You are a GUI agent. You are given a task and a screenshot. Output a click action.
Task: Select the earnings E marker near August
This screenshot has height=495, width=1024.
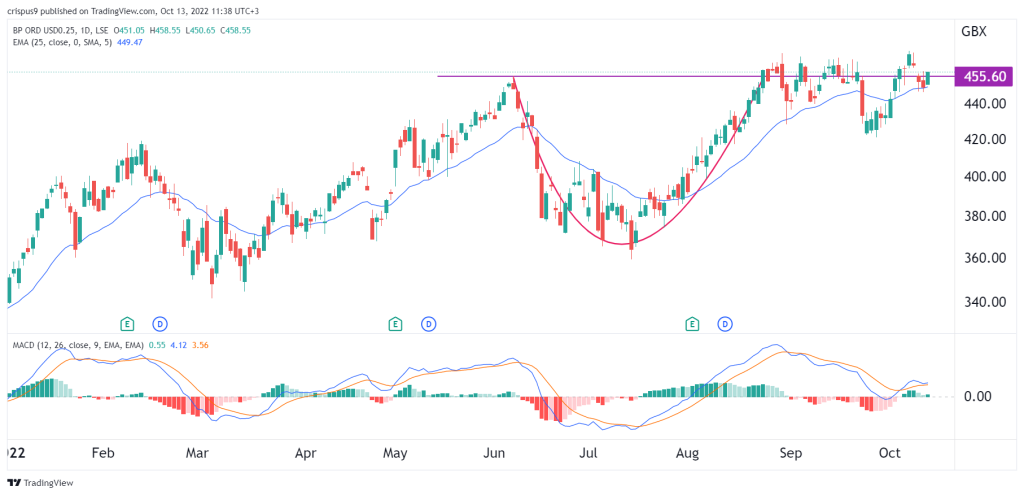692,323
